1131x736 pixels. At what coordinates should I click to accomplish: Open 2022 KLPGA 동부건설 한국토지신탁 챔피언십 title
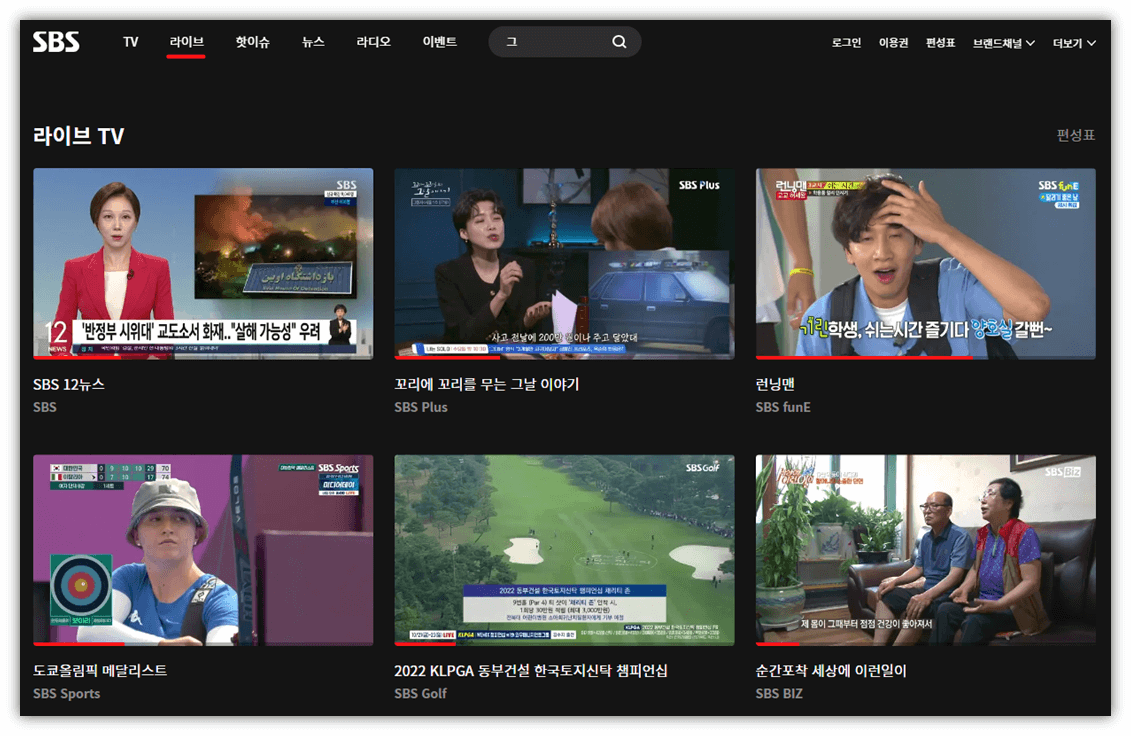coord(531,671)
